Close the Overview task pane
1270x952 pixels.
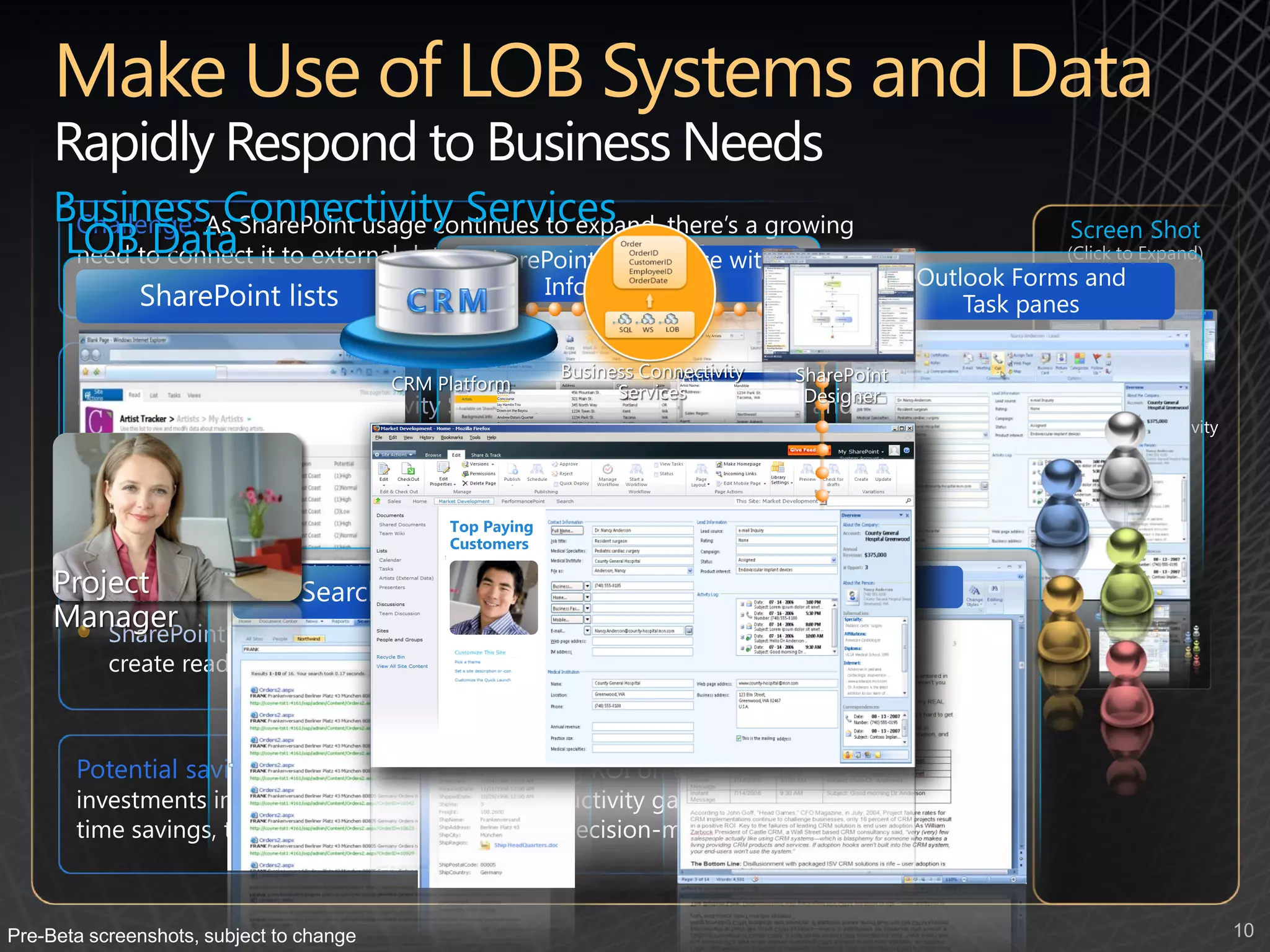[x=907, y=515]
